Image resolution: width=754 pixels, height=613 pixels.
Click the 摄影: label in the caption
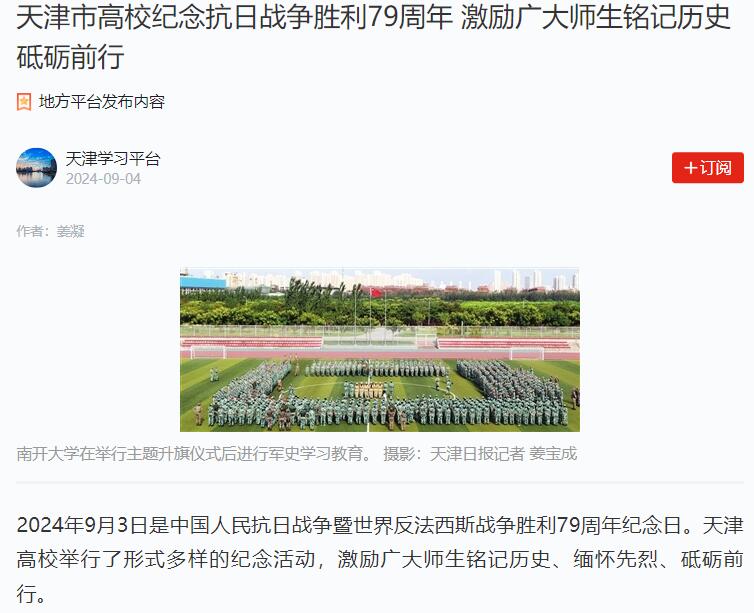[x=402, y=454]
